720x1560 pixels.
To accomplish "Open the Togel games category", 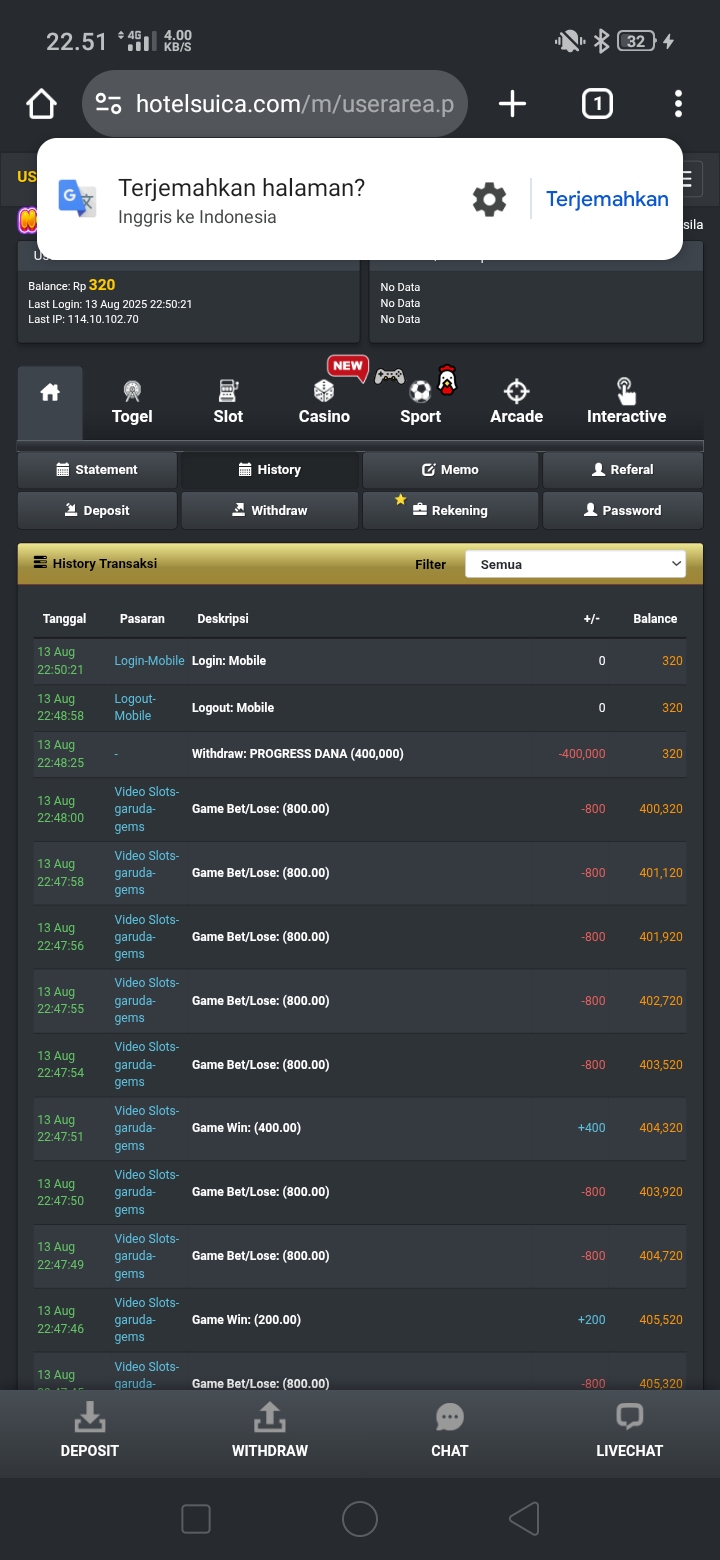I will (132, 402).
